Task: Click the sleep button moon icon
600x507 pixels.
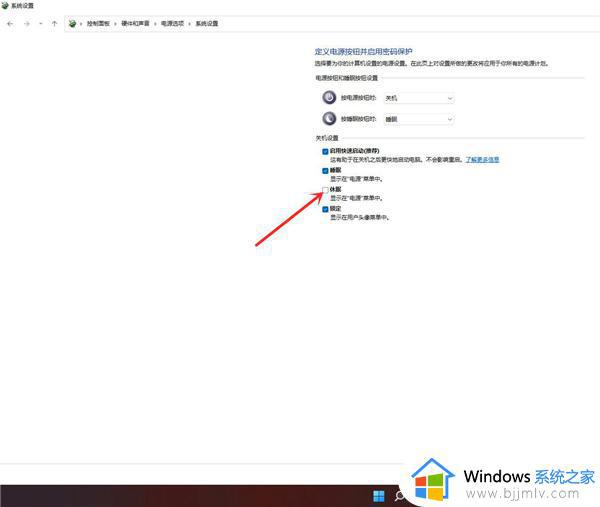Action: (x=329, y=118)
